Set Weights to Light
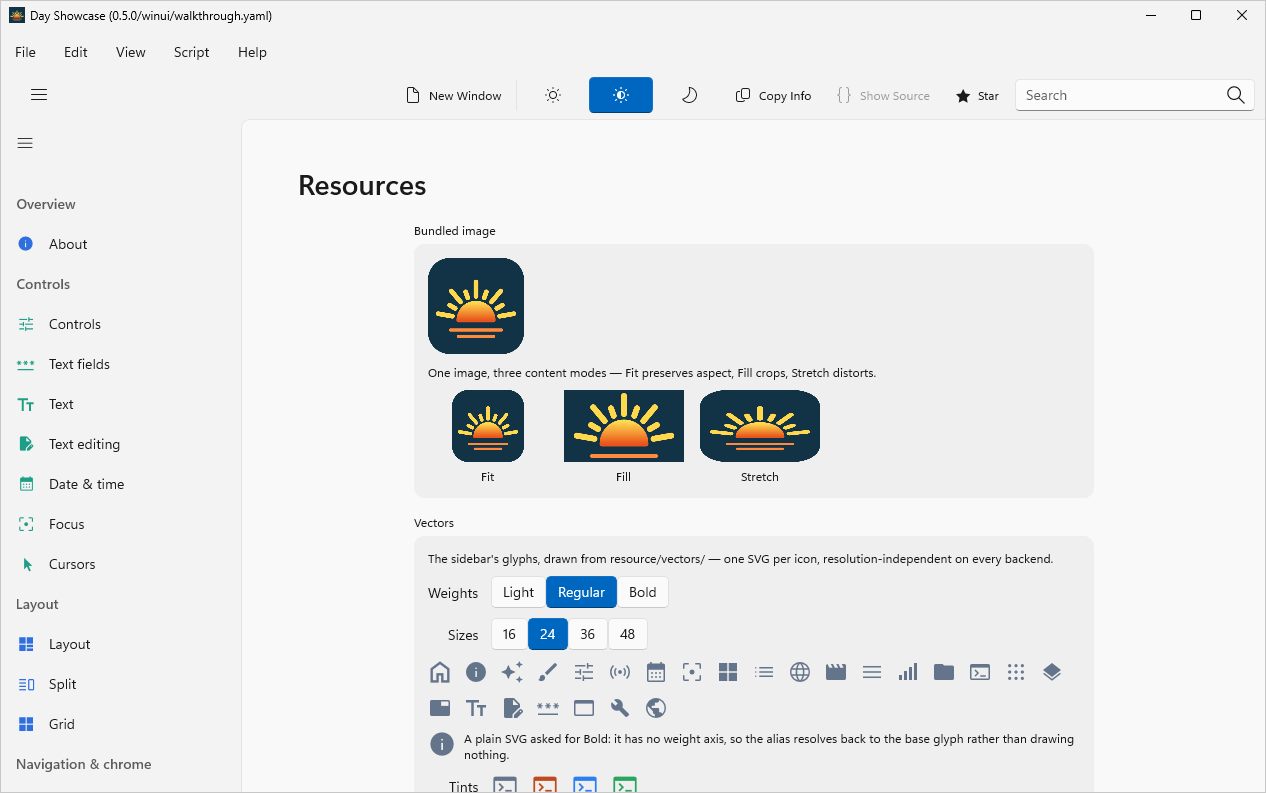Image resolution: width=1266 pixels, height=793 pixels. click(518, 592)
